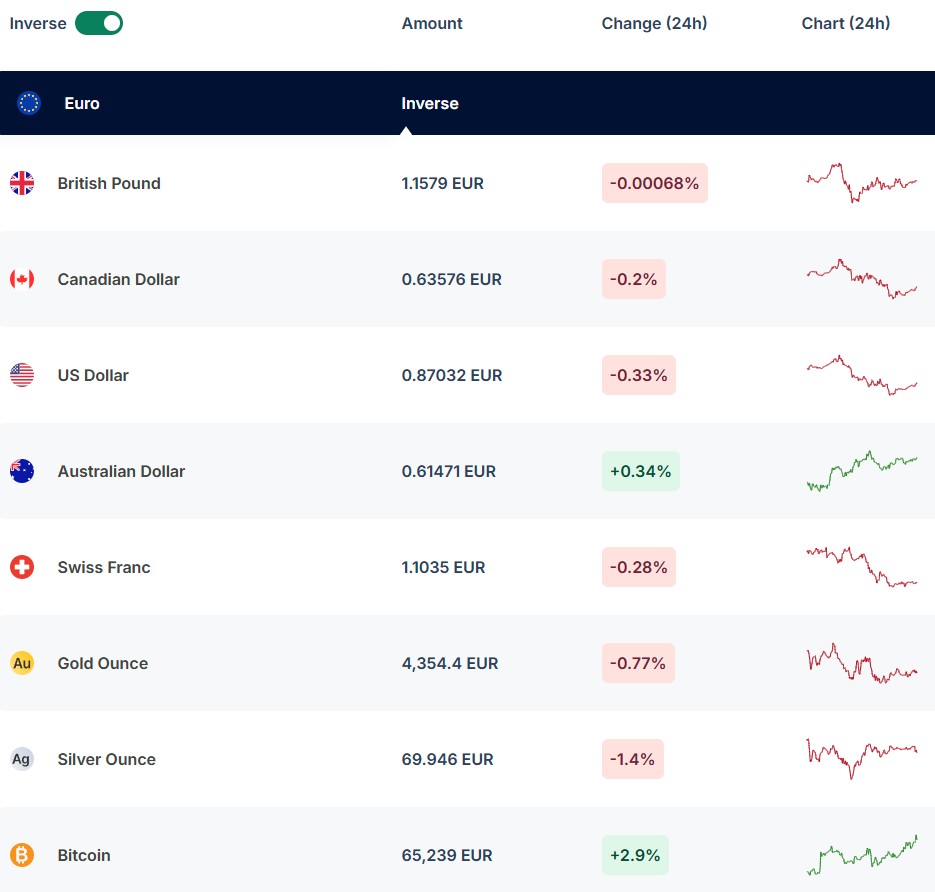Click the US Dollar flag icon
Screen dimensions: 935x892
tap(22, 375)
